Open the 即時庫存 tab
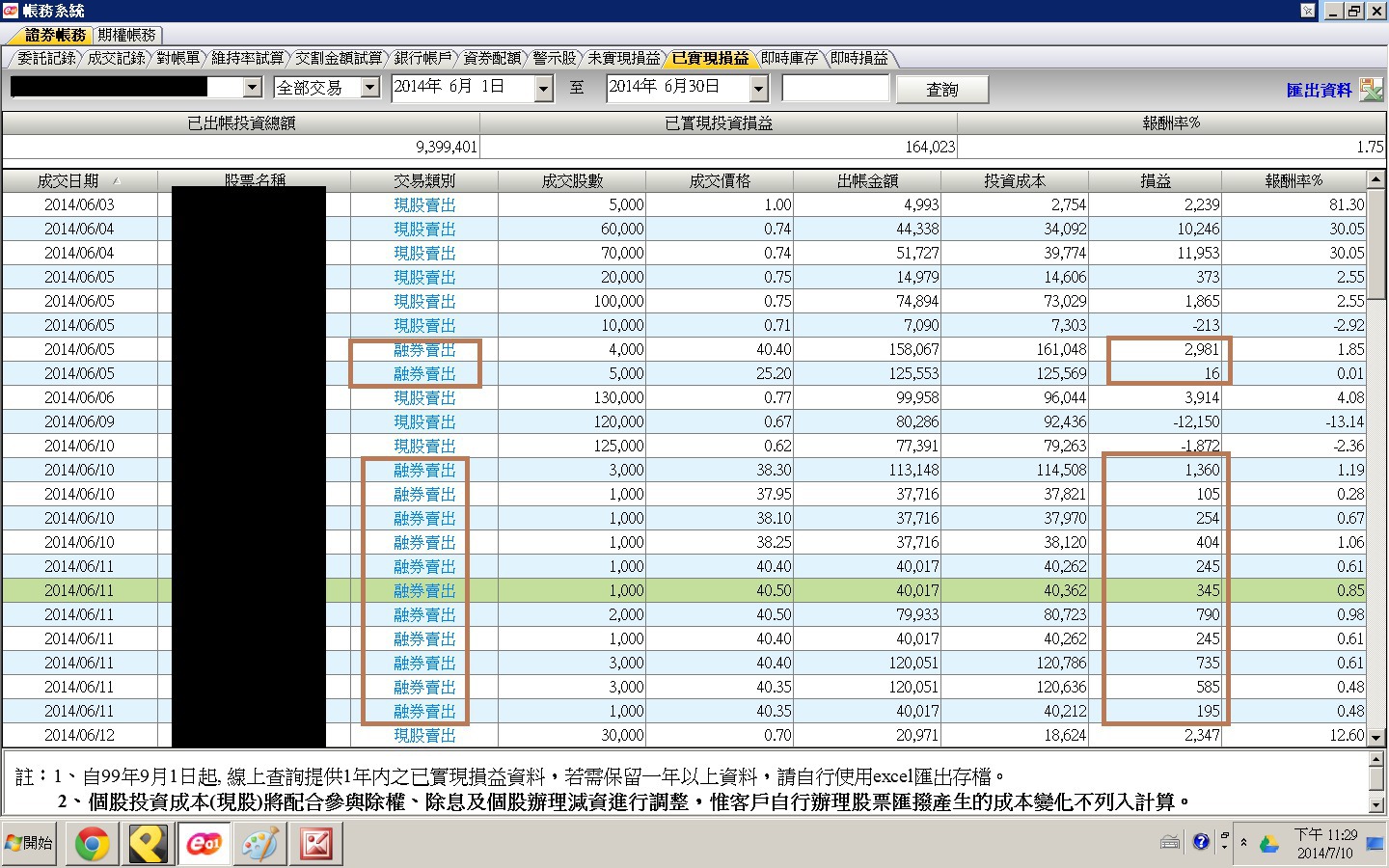 click(789, 58)
